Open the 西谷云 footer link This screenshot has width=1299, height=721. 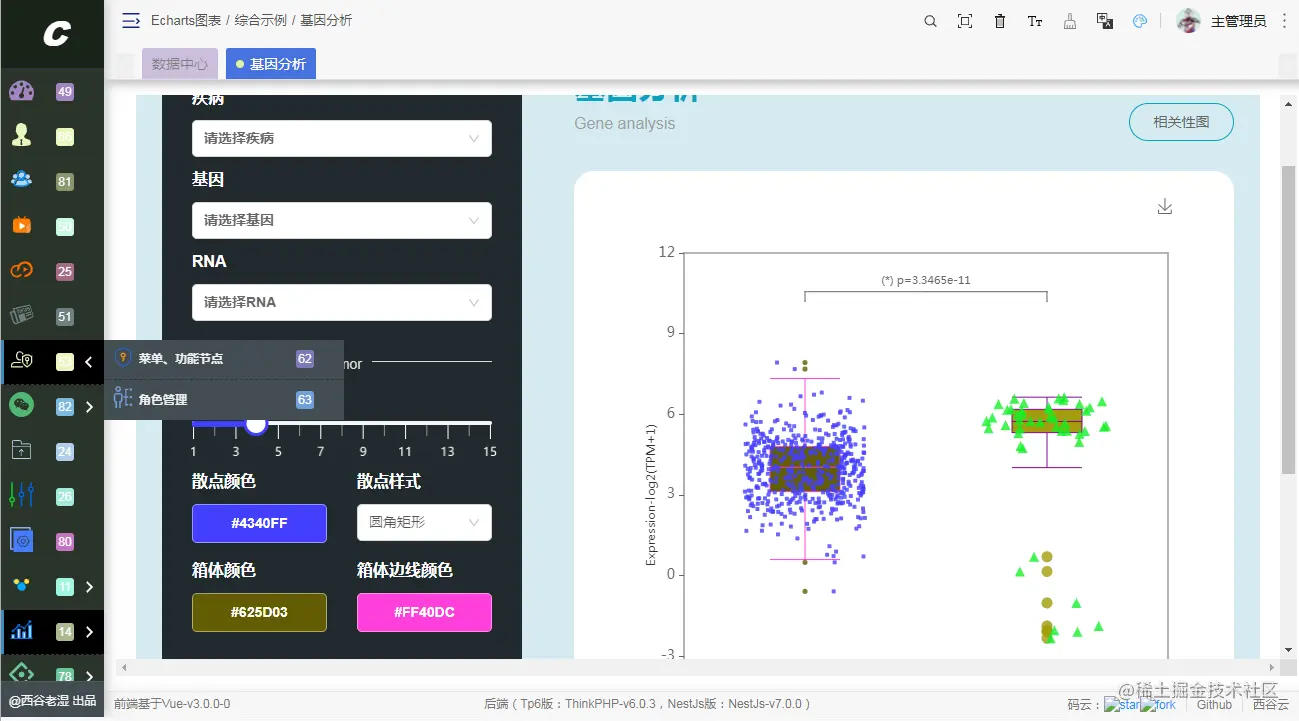pyautogui.click(x=1270, y=704)
